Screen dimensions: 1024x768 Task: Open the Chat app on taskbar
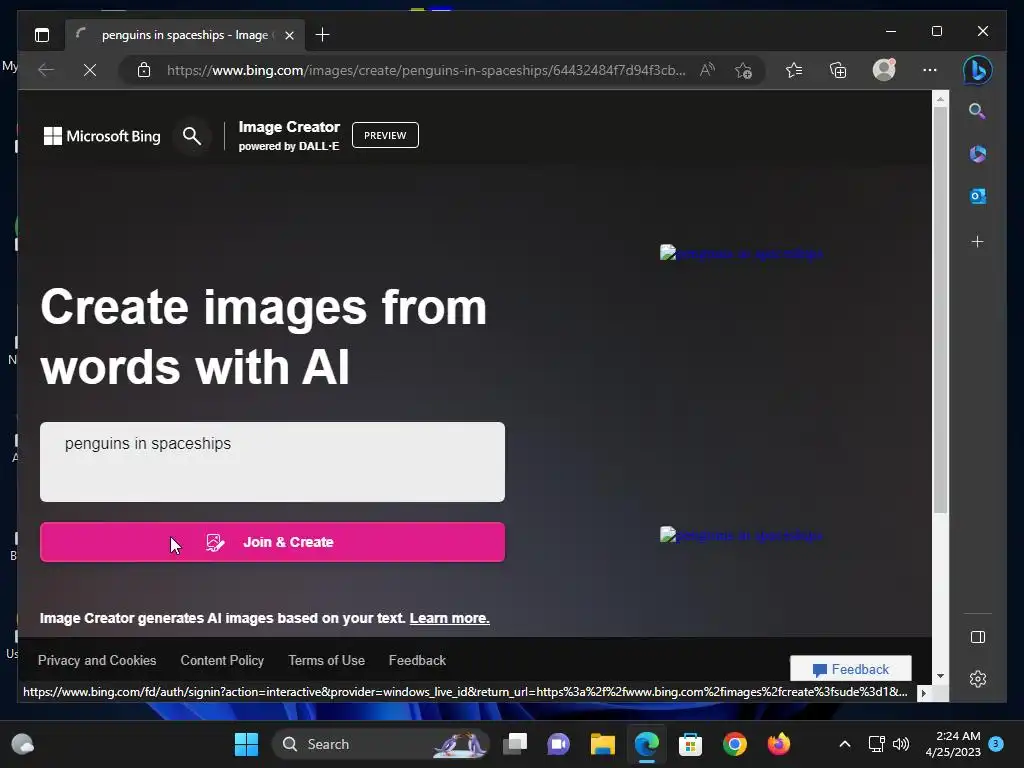pos(558,744)
